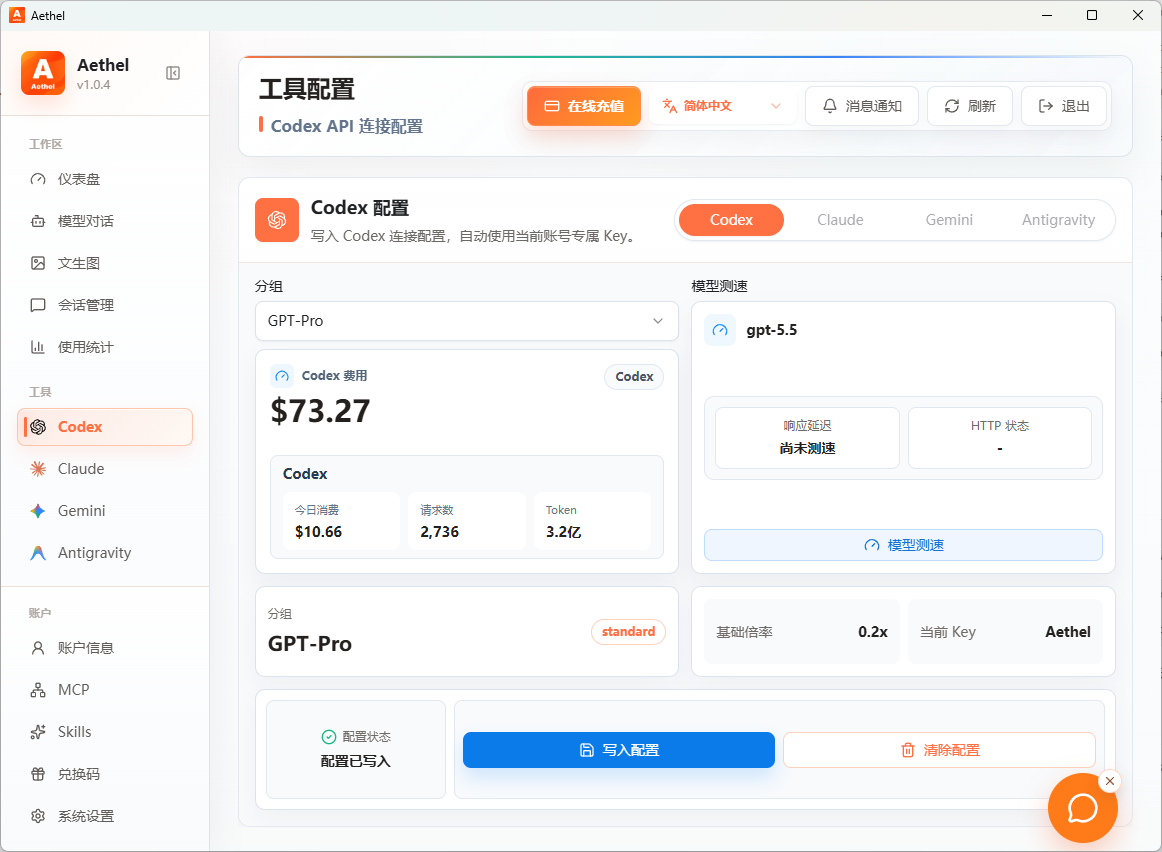
Task: Click the $73.27 cost amount
Action: tap(320, 411)
